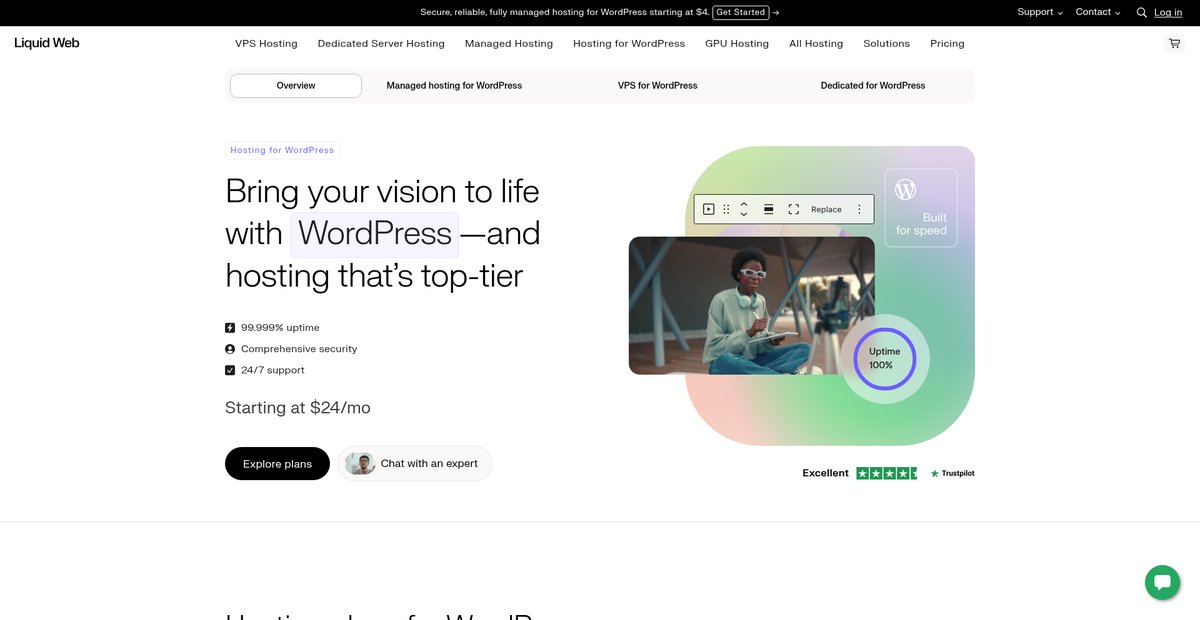Open the green live chat widget
Screen dimensions: 1200x620
coord(1162,582)
